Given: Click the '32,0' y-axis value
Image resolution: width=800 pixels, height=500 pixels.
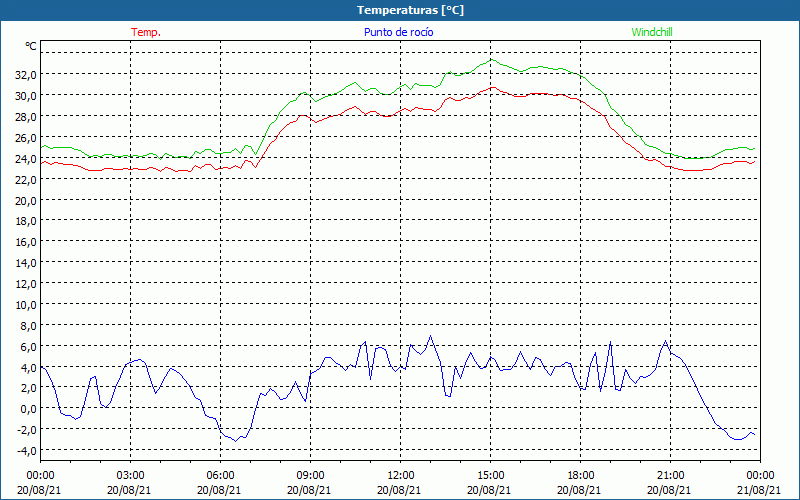Looking at the screenshot, I should tap(27, 75).
